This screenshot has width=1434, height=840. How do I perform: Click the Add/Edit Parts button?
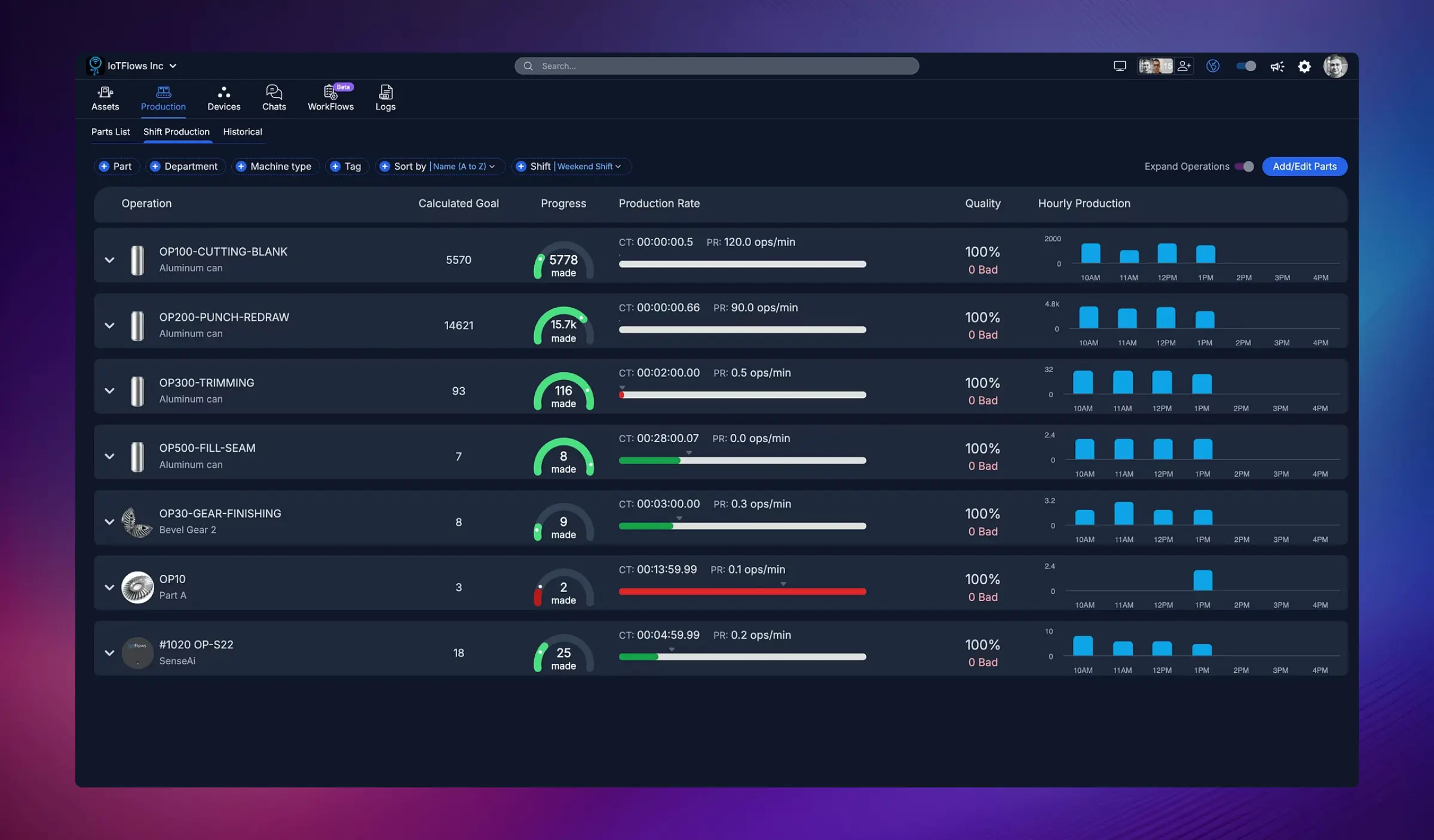(1304, 166)
